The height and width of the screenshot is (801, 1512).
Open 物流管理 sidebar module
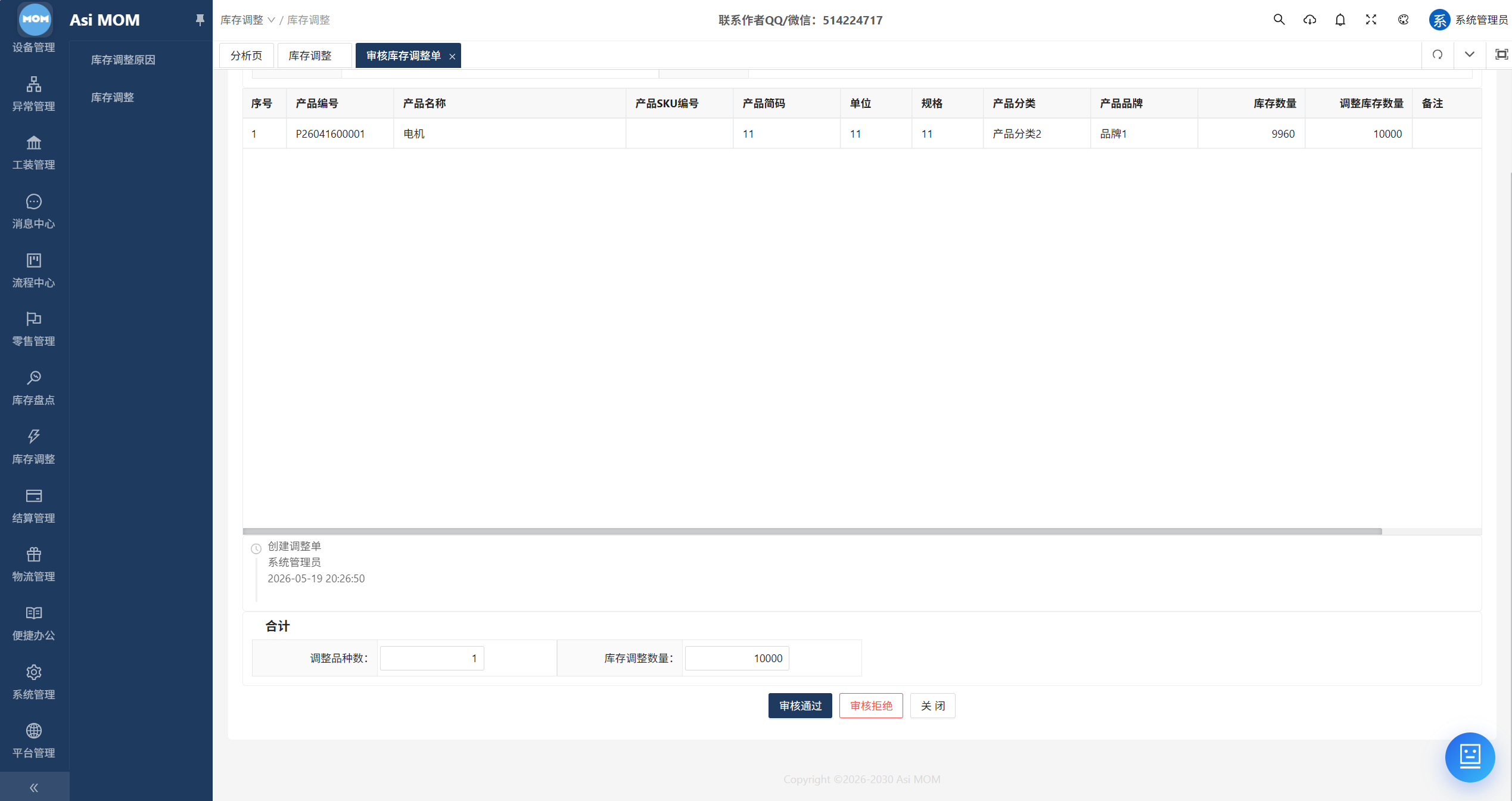(34, 564)
